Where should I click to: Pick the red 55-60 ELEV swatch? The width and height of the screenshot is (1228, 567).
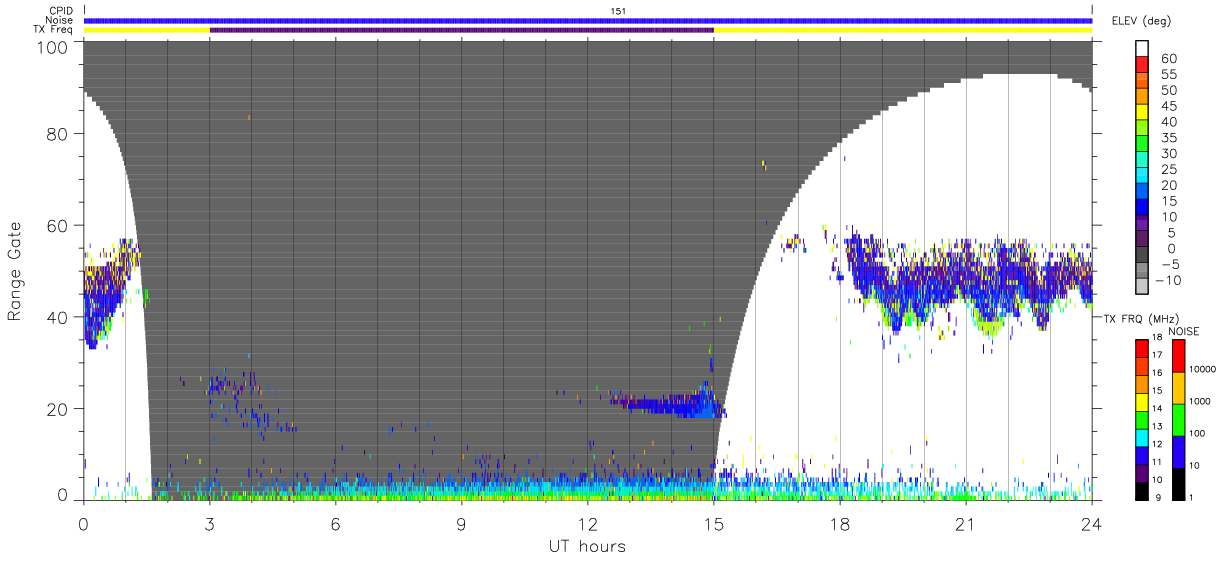point(1142,65)
